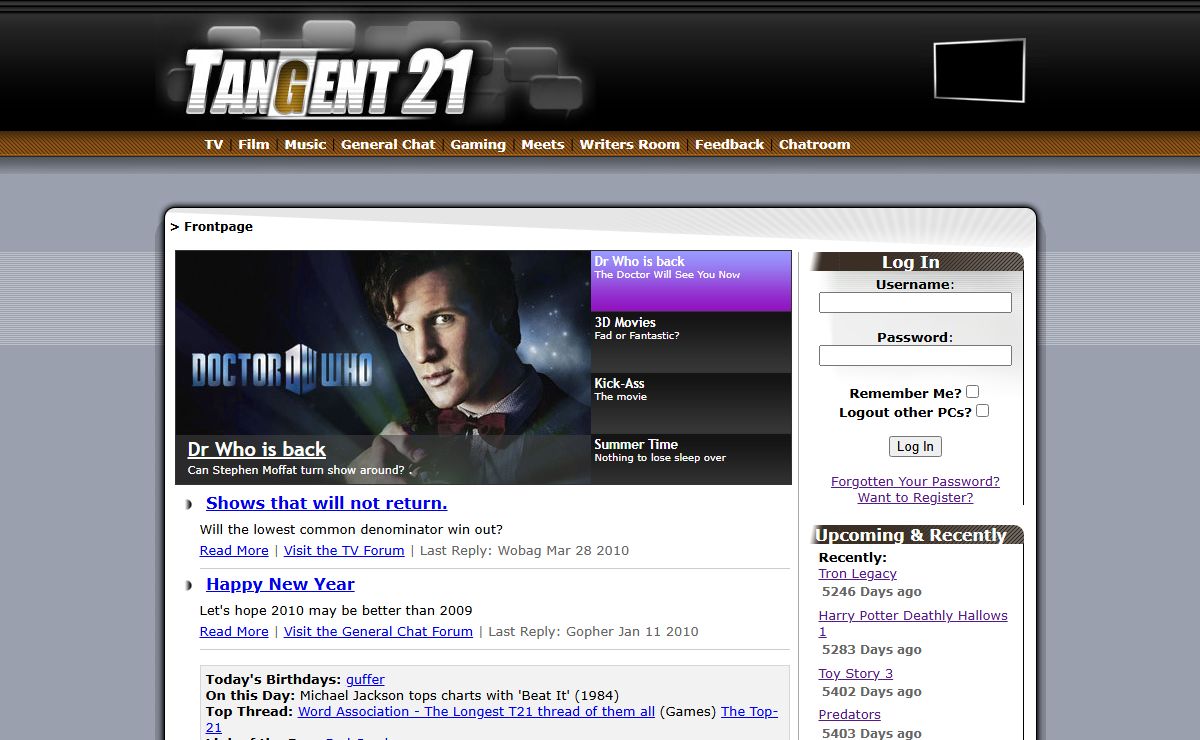Click the Log In button
This screenshot has width=1200, height=740.
[915, 446]
